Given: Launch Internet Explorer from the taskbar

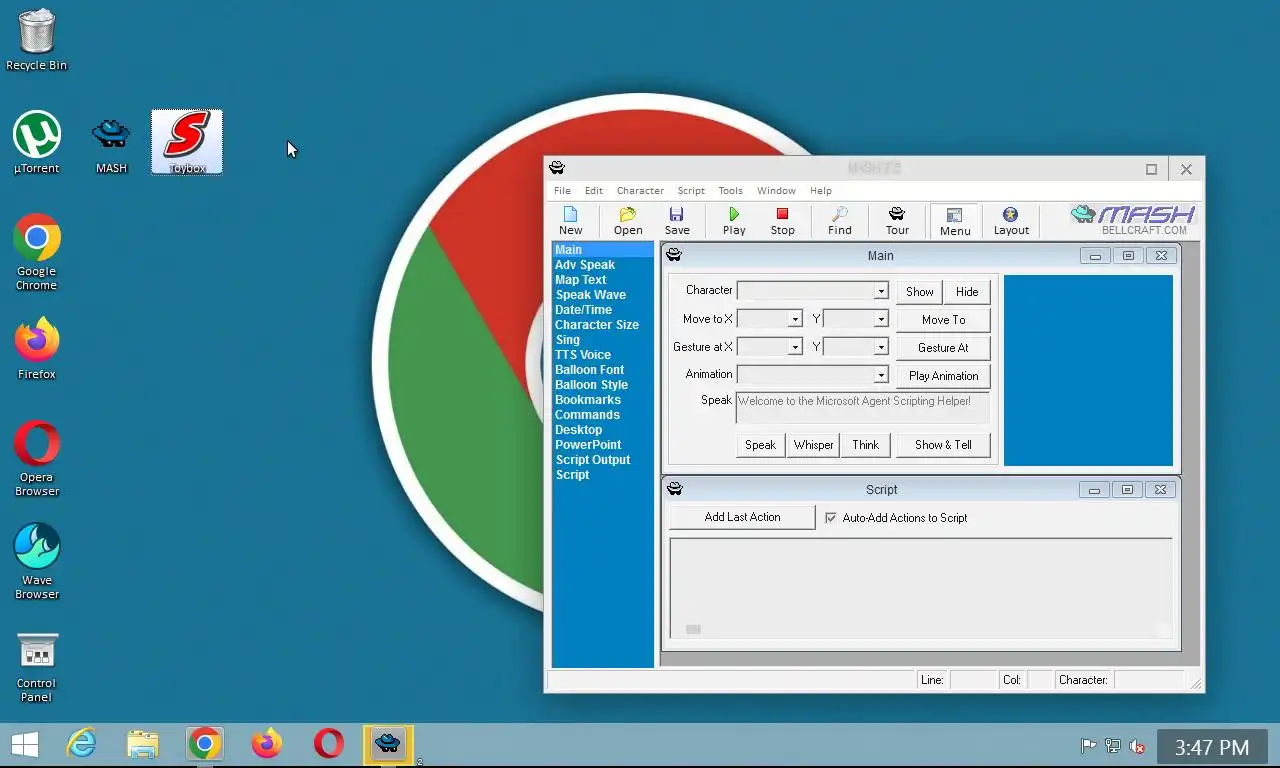Looking at the screenshot, I should coord(81,744).
